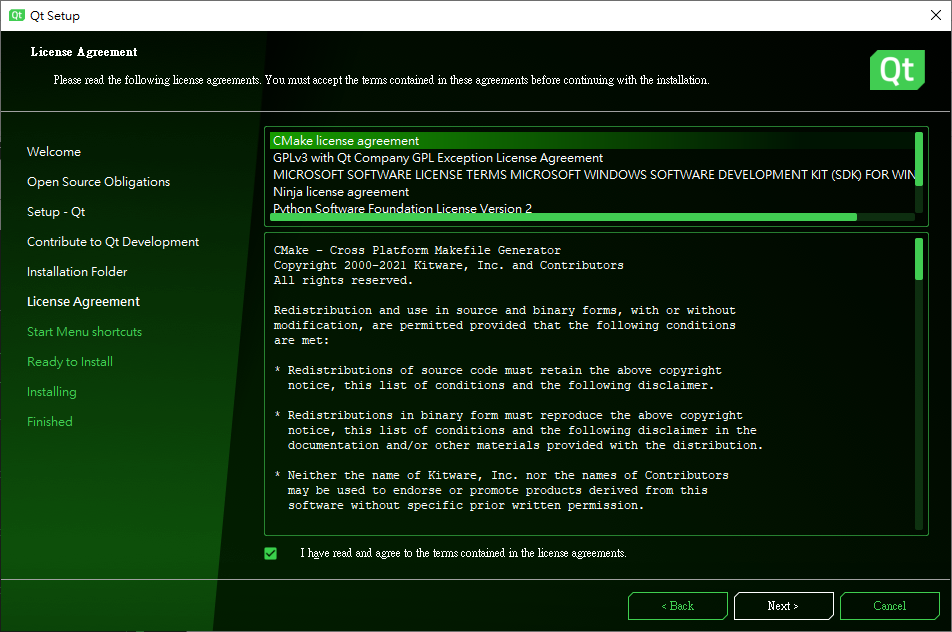Click the license list vertical scrollbar
The width and height of the screenshot is (952, 632).
click(919, 159)
